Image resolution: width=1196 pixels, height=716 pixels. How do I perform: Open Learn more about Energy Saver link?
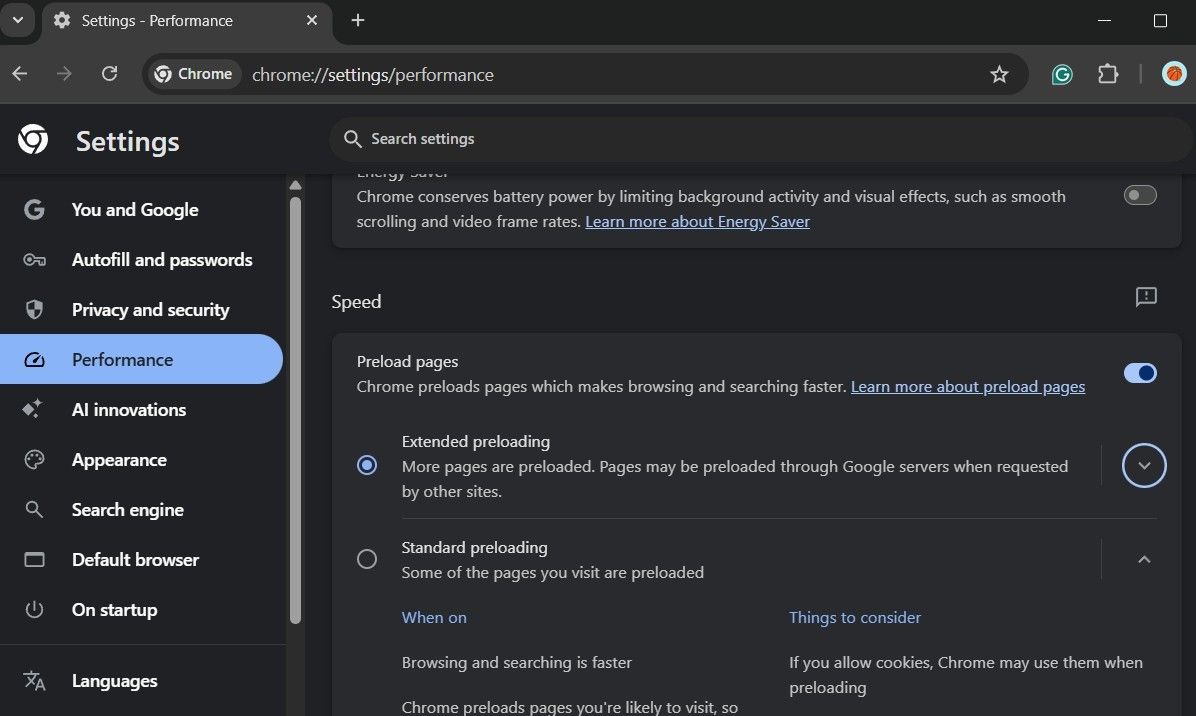click(x=697, y=222)
